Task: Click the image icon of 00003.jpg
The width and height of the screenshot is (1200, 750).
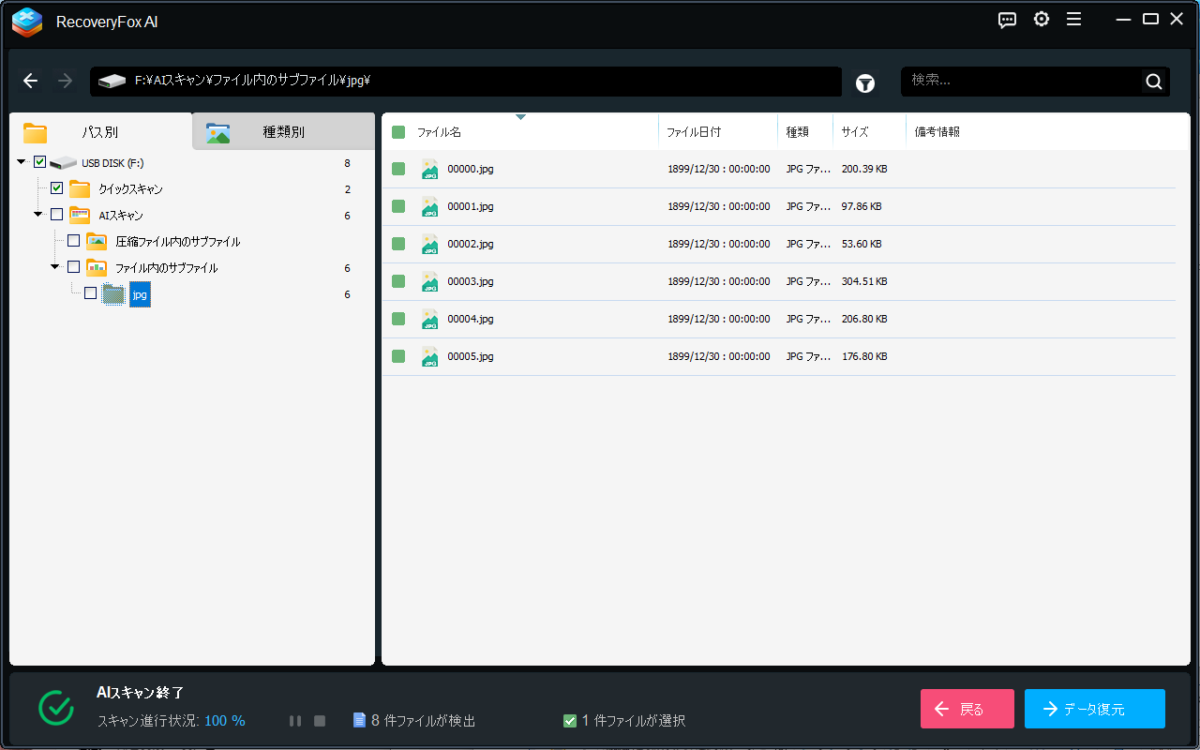Action: coord(430,281)
